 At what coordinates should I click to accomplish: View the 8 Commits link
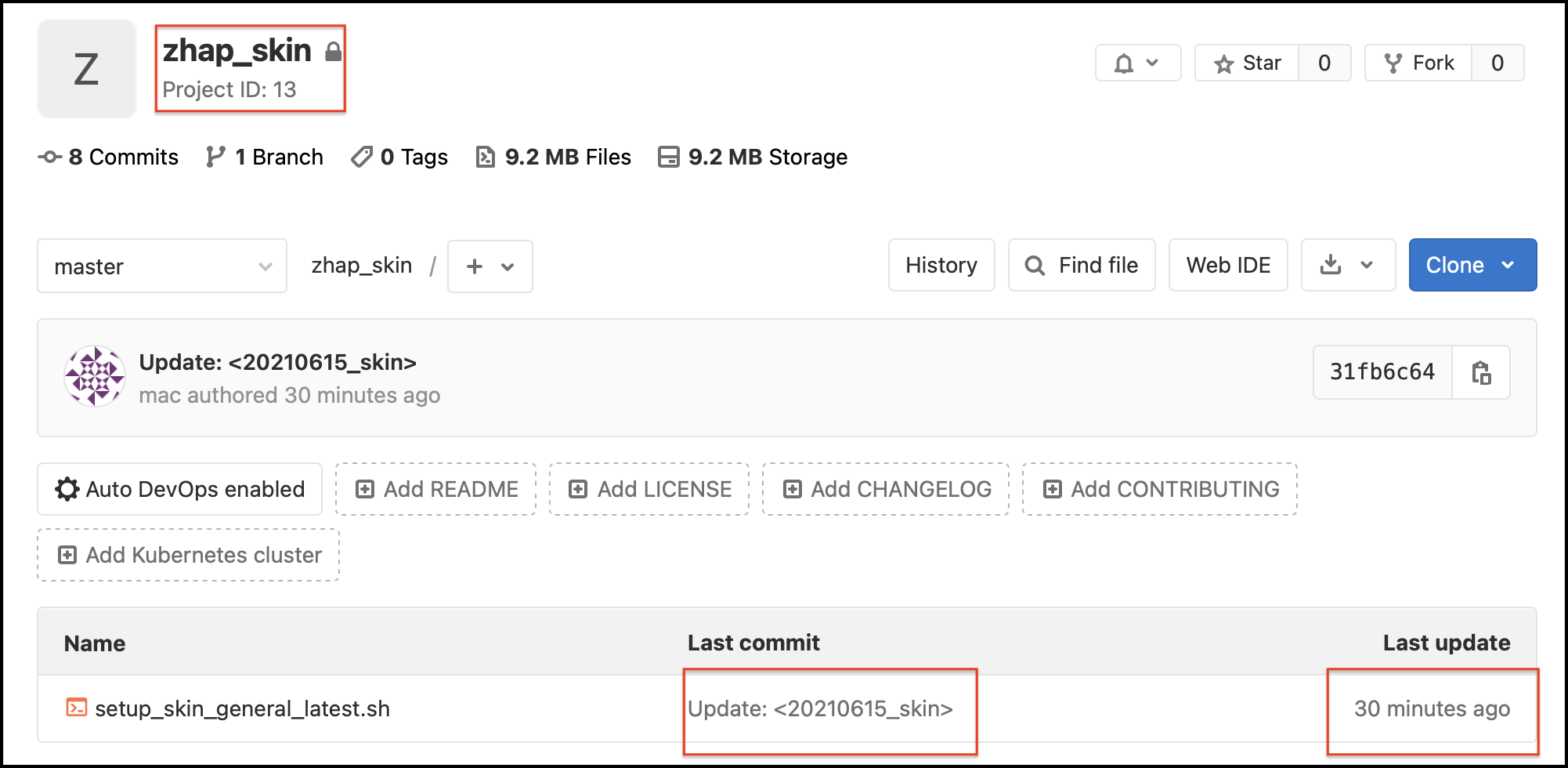coord(109,157)
